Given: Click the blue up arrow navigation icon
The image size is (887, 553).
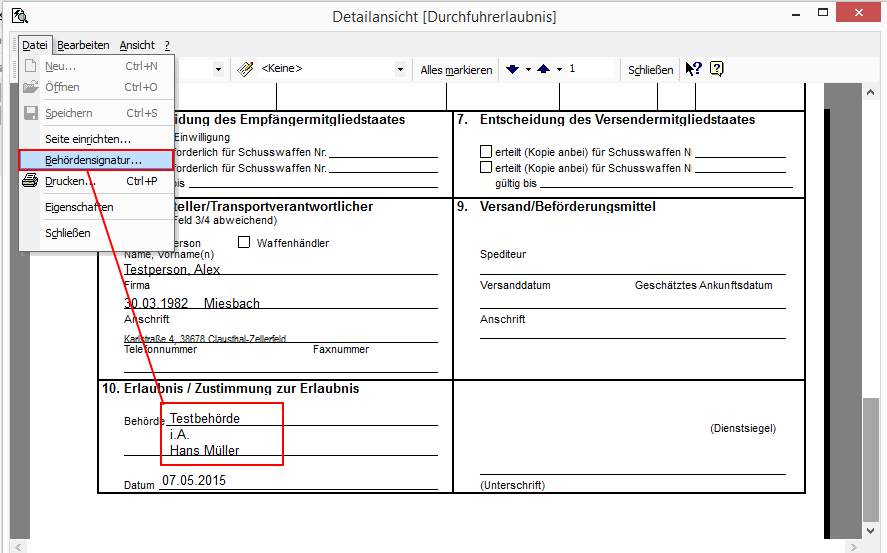Looking at the screenshot, I should pos(543,69).
